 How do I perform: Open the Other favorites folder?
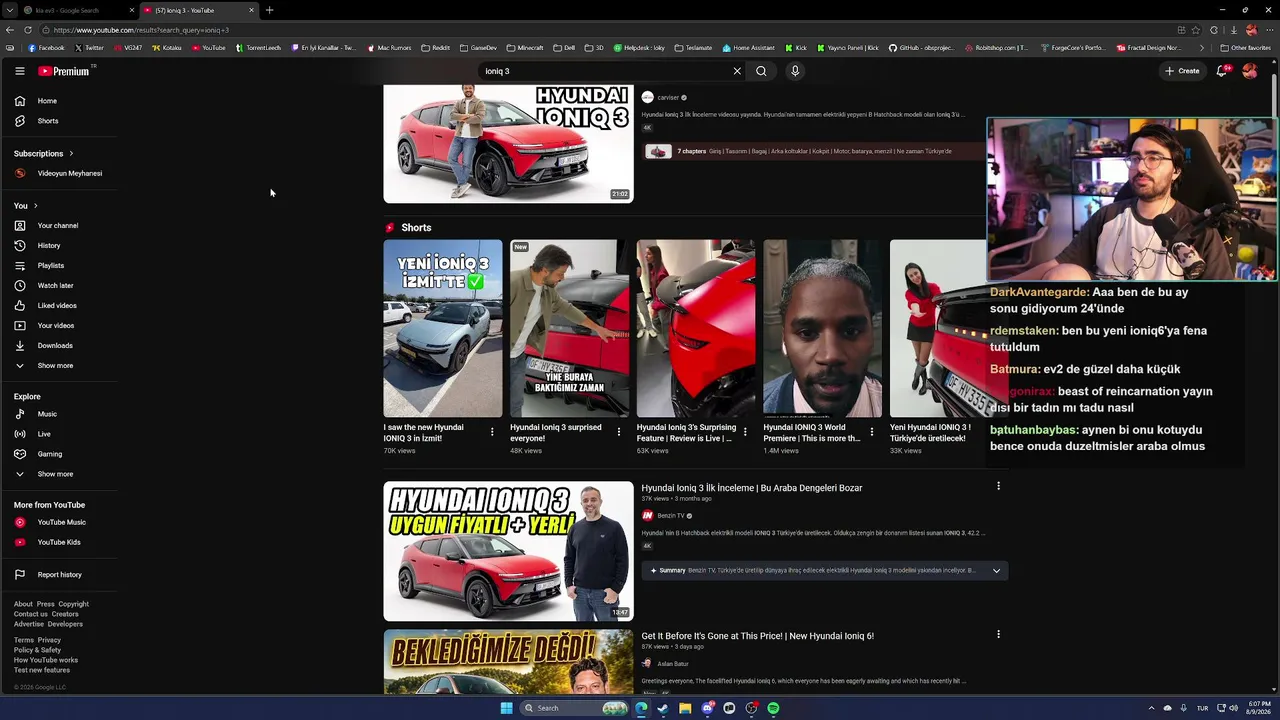[1246, 48]
